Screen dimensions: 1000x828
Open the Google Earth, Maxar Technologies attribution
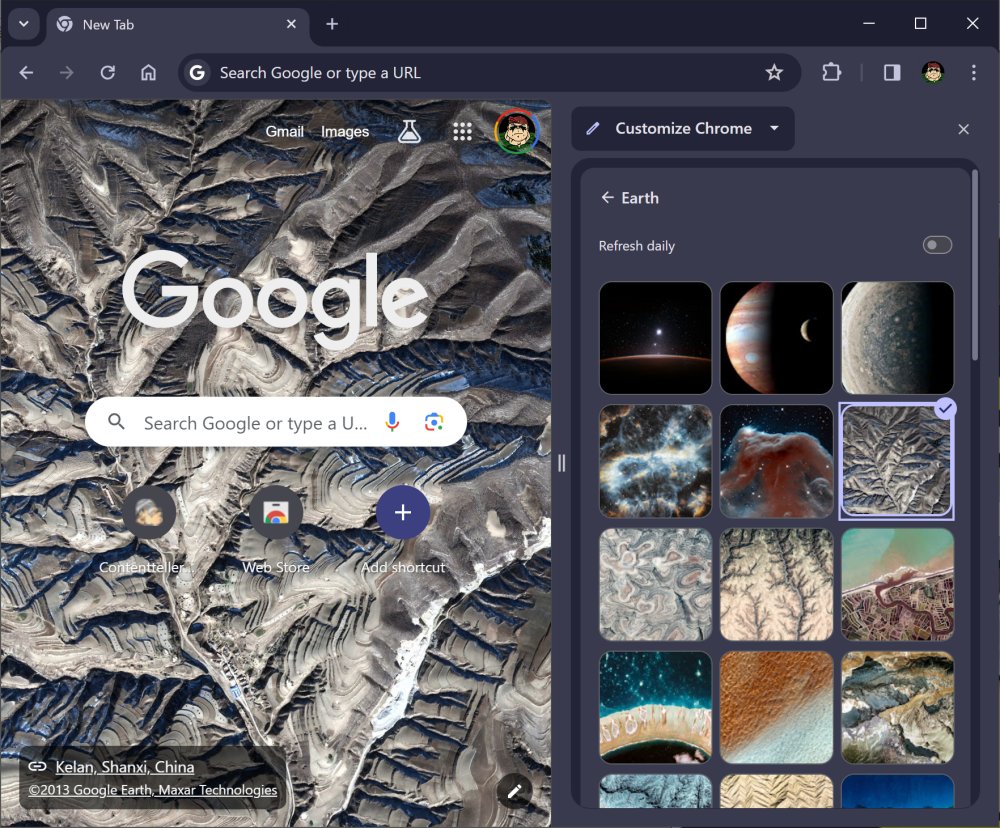click(x=153, y=790)
